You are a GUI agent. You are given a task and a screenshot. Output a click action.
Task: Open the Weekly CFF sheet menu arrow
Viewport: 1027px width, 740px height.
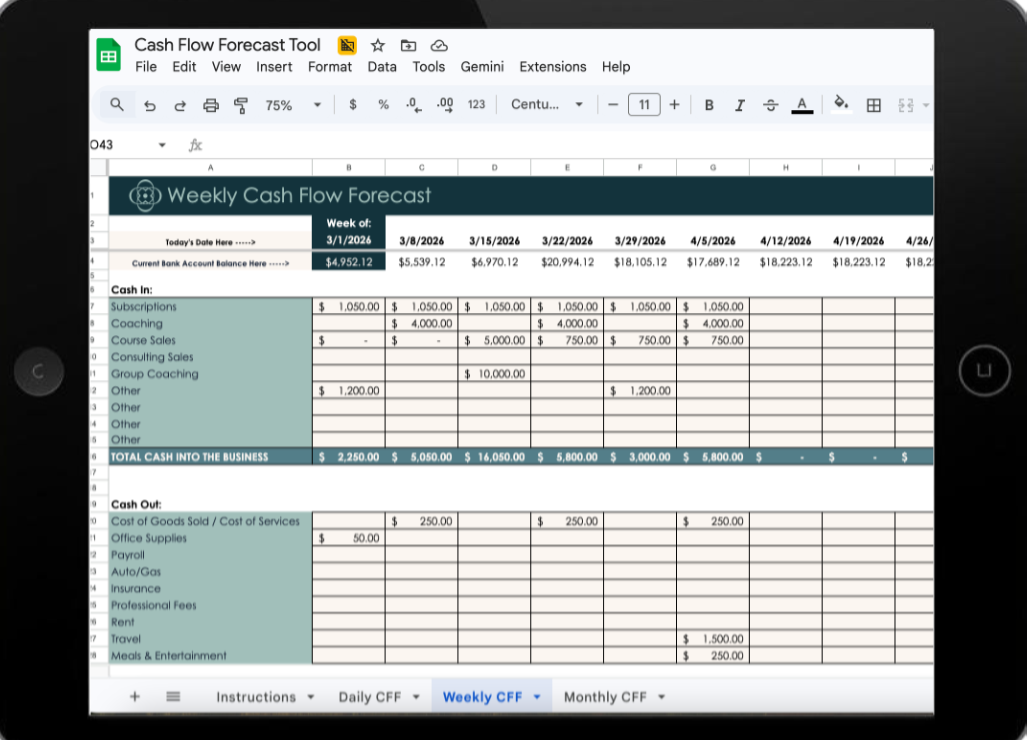point(536,696)
